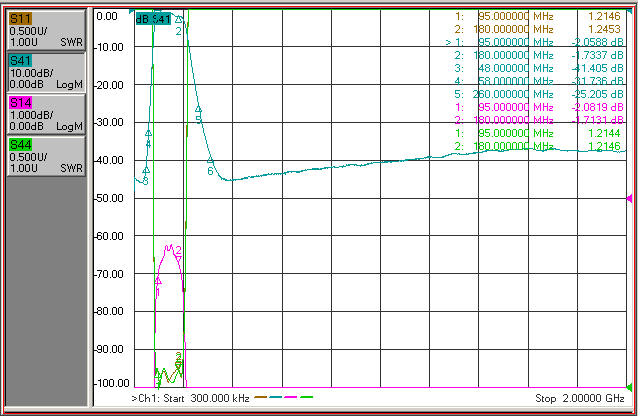This screenshot has height=416, width=638.
Task: Click the brown S11 trace legend dash
Action: pos(260,397)
